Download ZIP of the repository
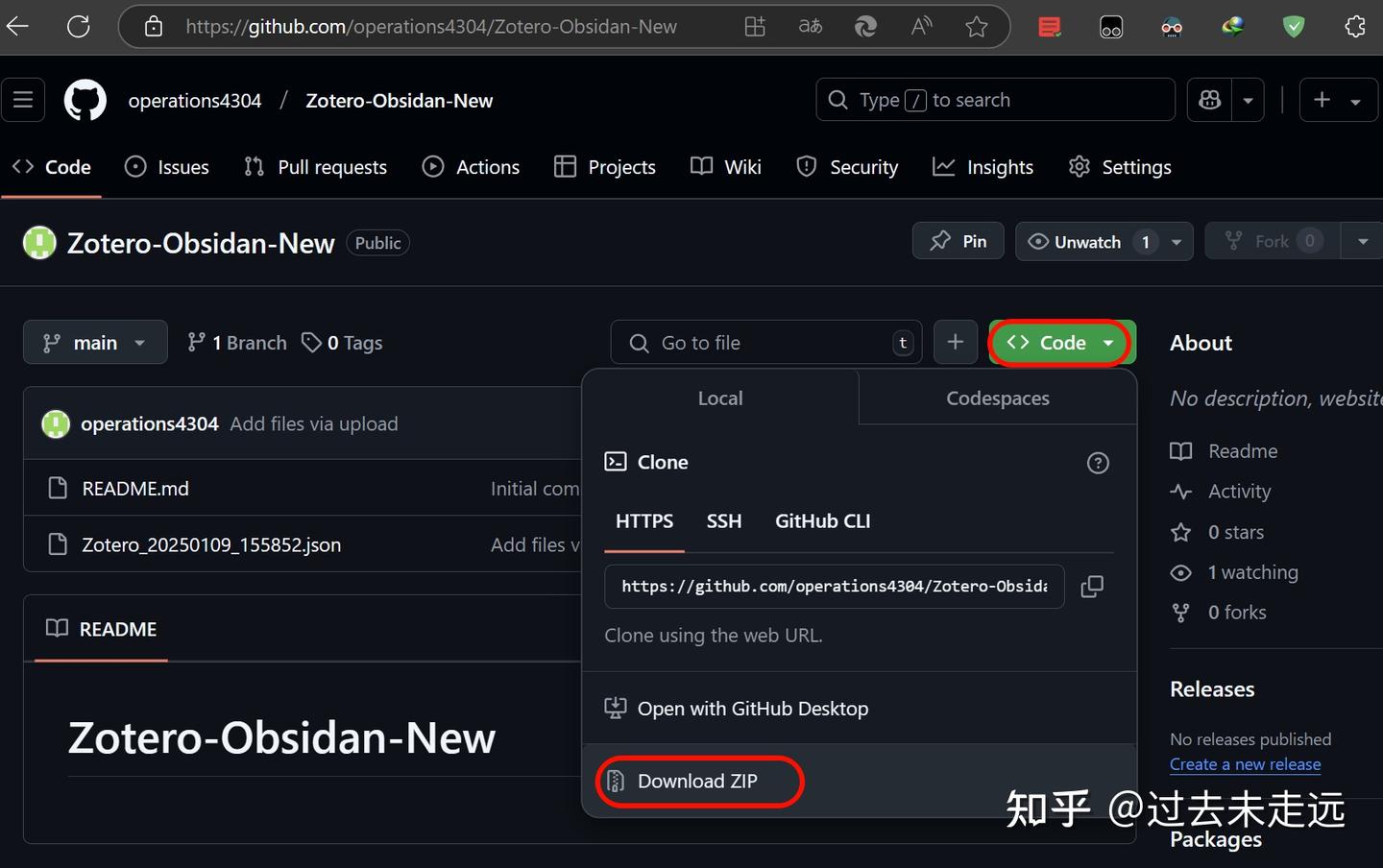 pyautogui.click(x=698, y=781)
